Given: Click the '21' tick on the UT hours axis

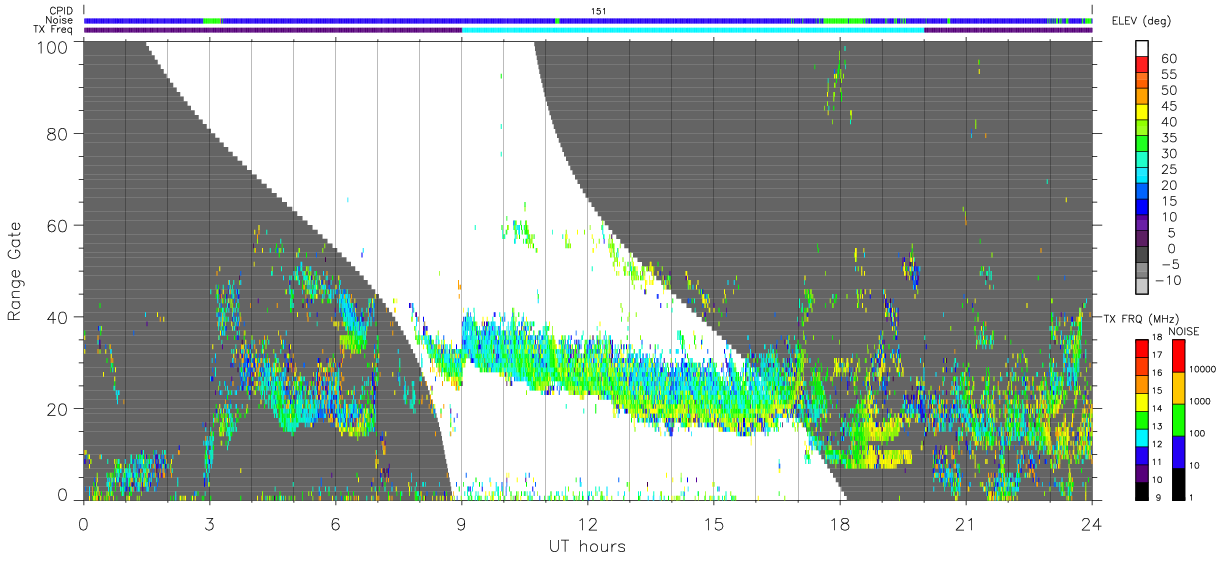Looking at the screenshot, I should [965, 523].
